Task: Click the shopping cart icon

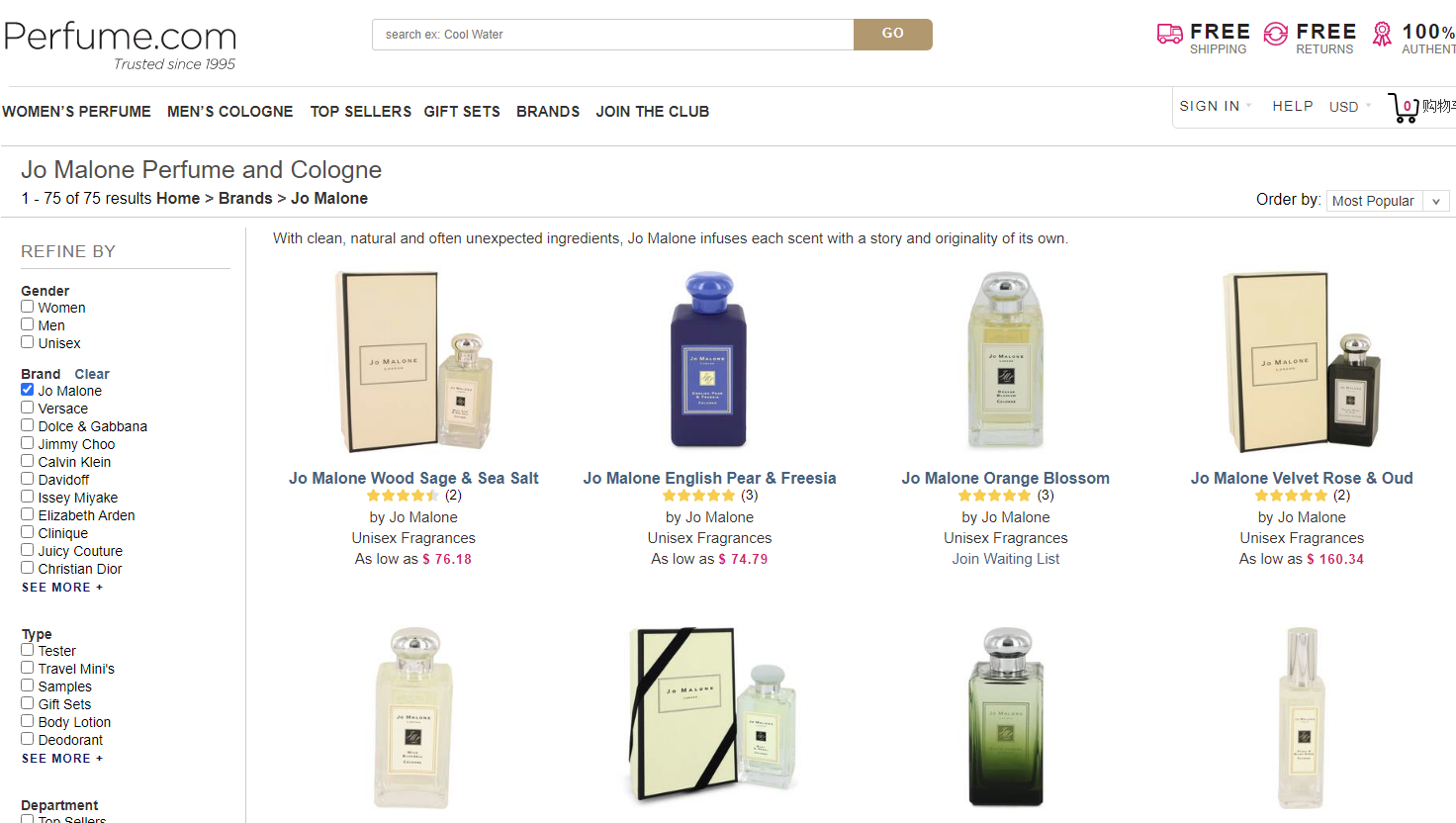Action: [1404, 108]
